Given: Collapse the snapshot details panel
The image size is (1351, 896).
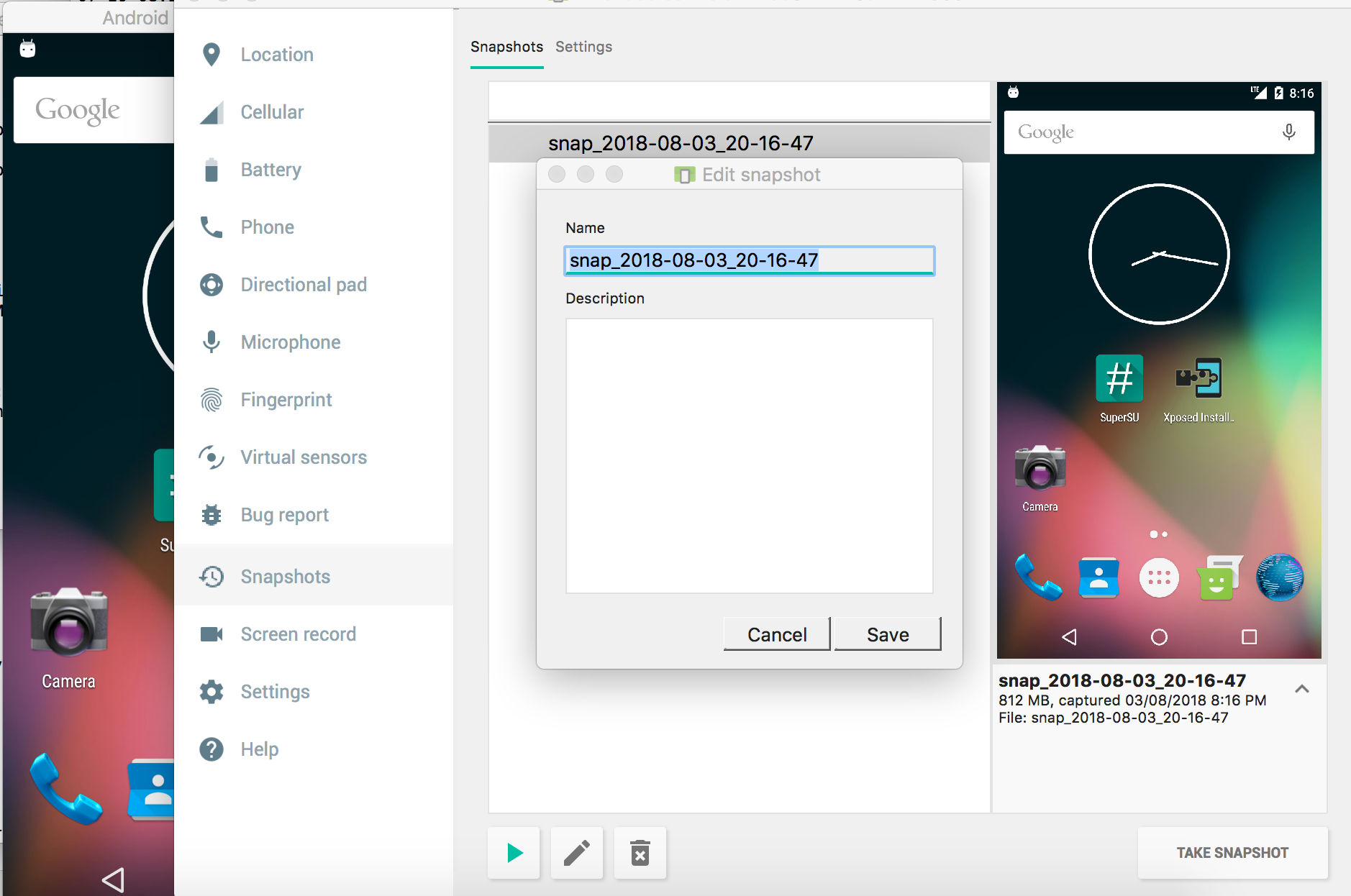Looking at the screenshot, I should coord(1301,689).
